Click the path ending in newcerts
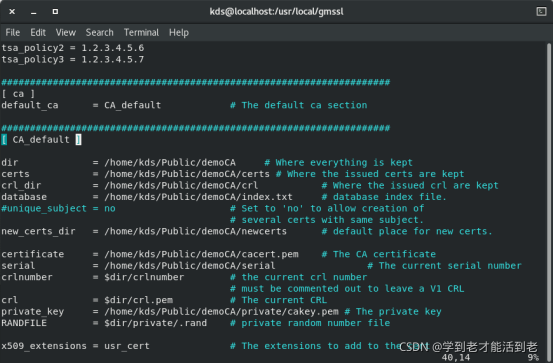Viewport: 554px width, 363px height. point(195,231)
